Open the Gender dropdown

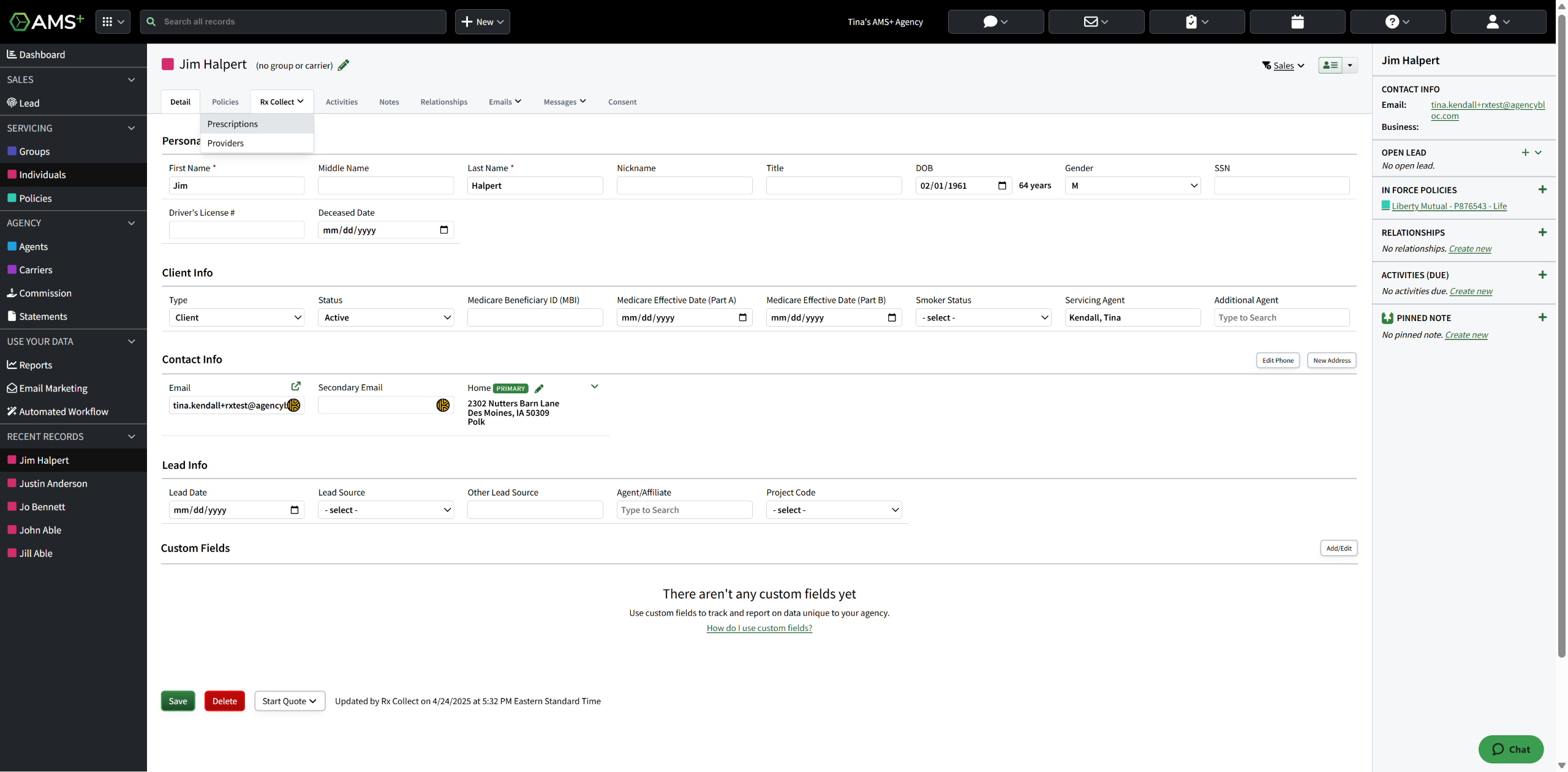coord(1133,186)
